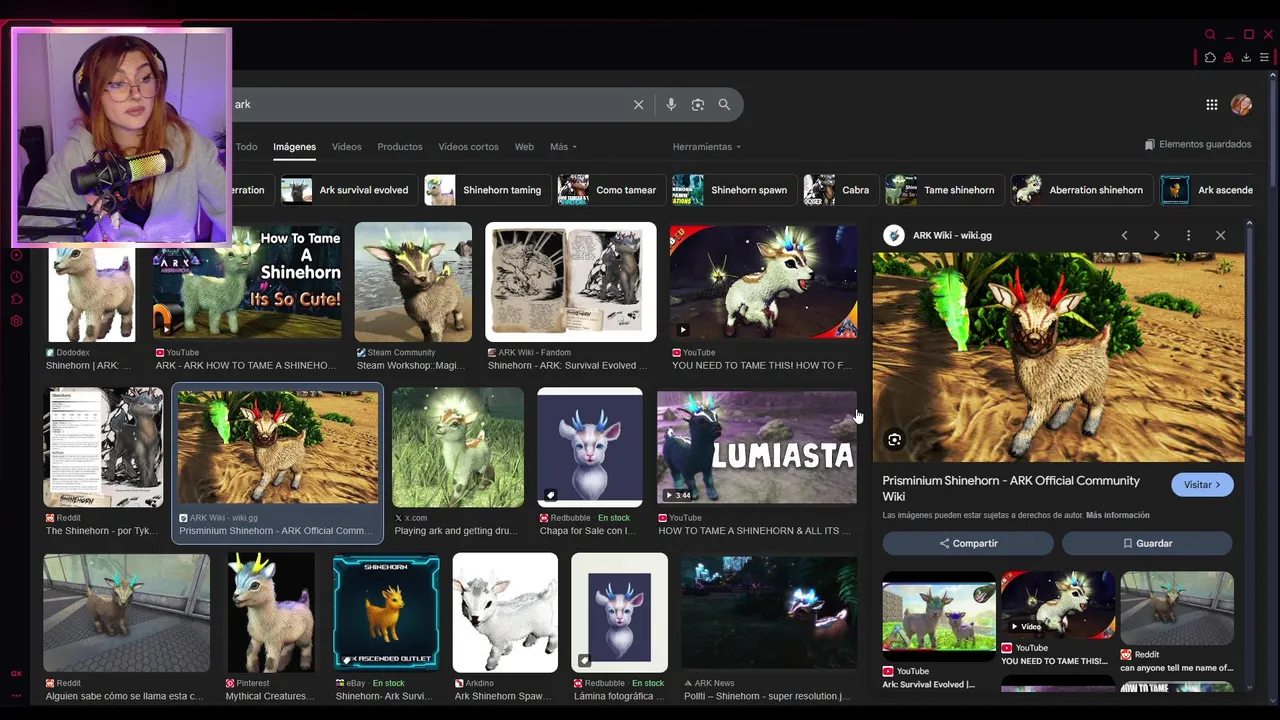Open History clock icon in sidebar
This screenshot has width=1280, height=720.
coord(16,277)
